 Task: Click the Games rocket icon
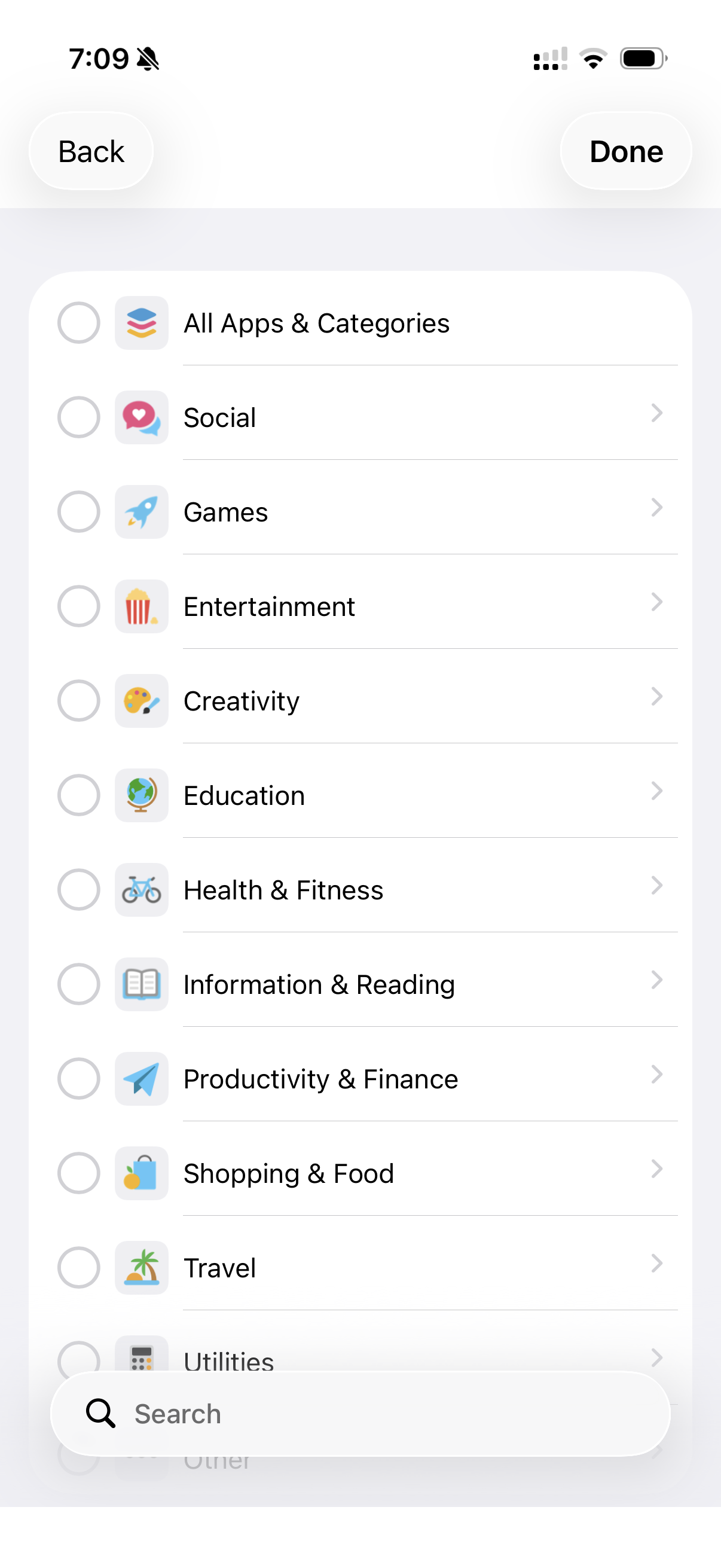coord(141,512)
